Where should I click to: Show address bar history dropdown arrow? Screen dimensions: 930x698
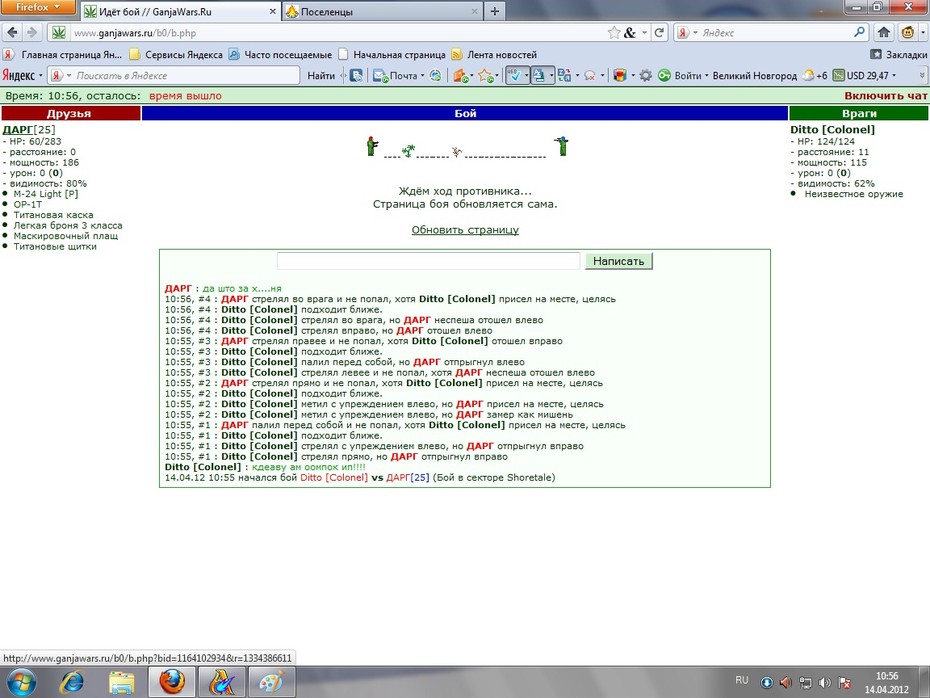[x=645, y=33]
